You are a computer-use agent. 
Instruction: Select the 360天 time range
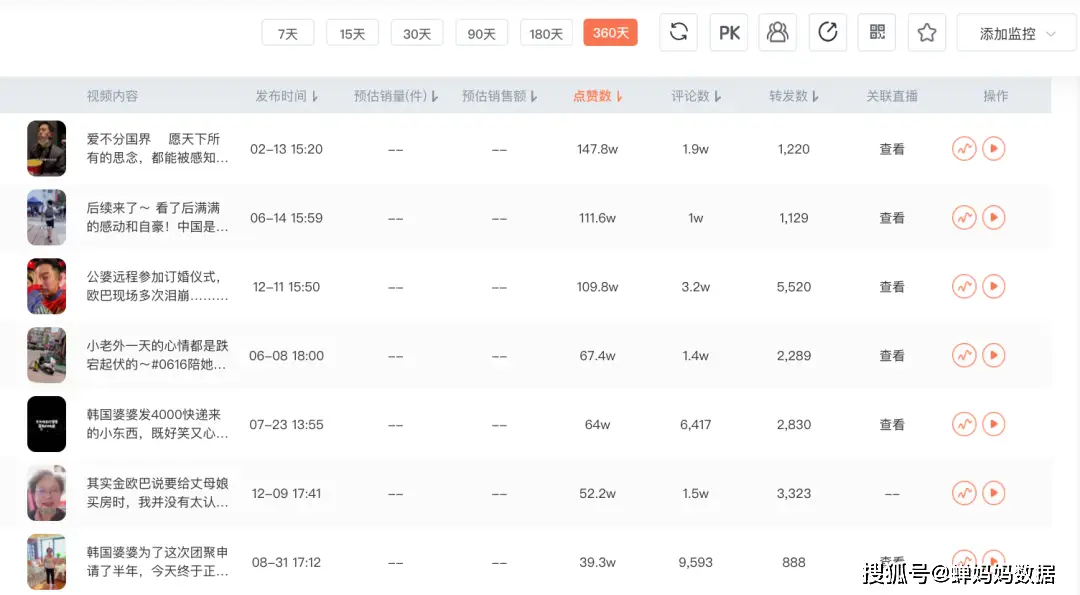(x=610, y=32)
